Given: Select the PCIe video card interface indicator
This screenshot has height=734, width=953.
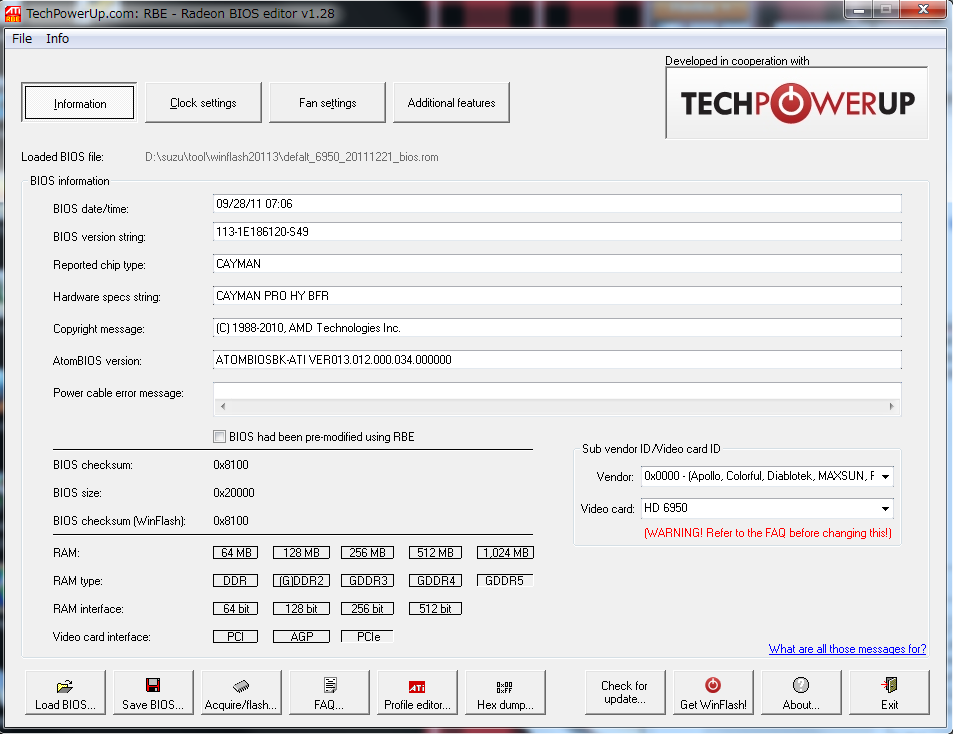Looking at the screenshot, I should (367, 636).
